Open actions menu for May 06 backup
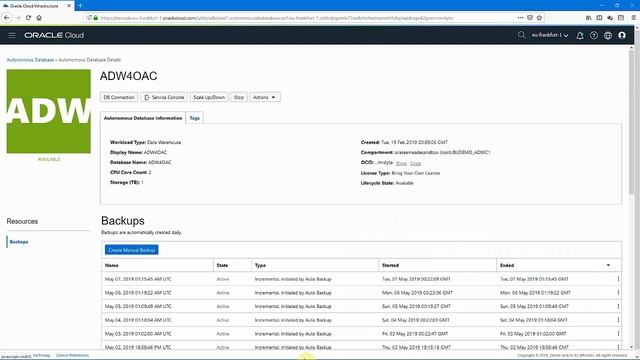Image resolution: width=640 pixels, height=360 pixels. pyautogui.click(x=618, y=293)
